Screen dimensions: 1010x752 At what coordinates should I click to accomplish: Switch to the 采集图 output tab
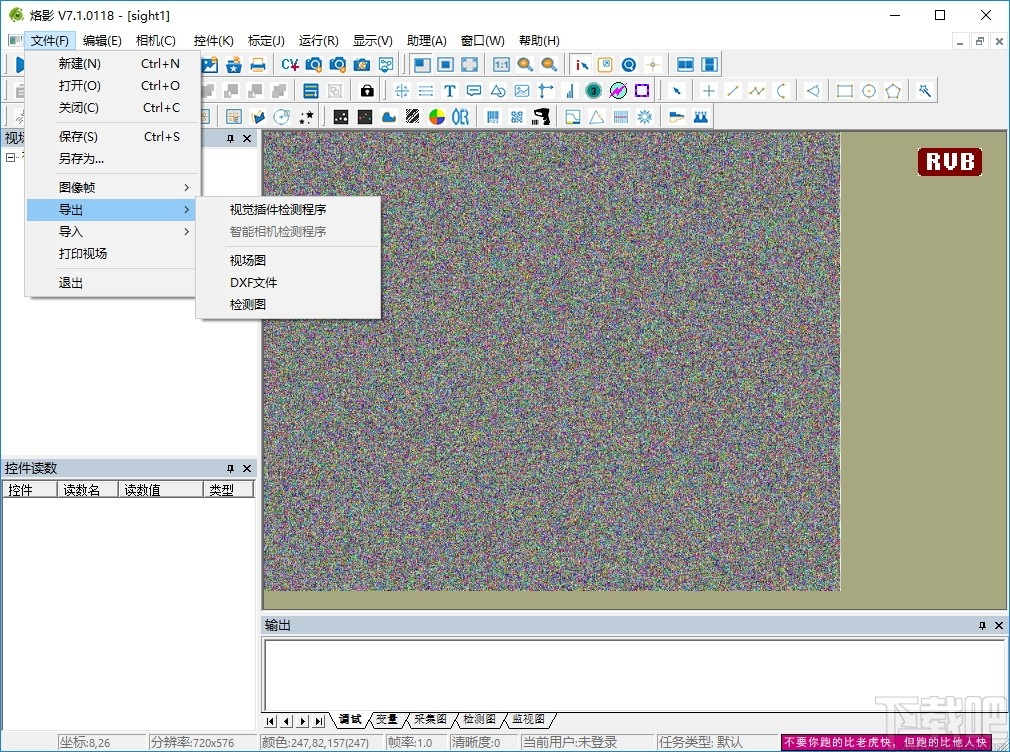coord(430,719)
